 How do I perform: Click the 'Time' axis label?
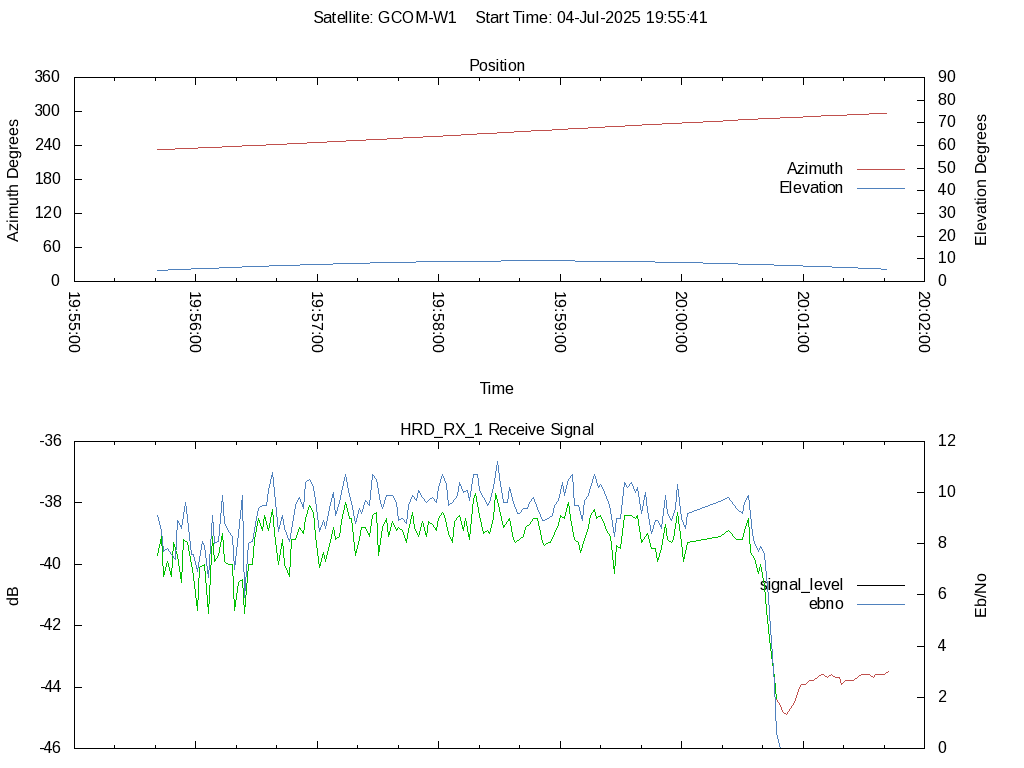[496, 389]
